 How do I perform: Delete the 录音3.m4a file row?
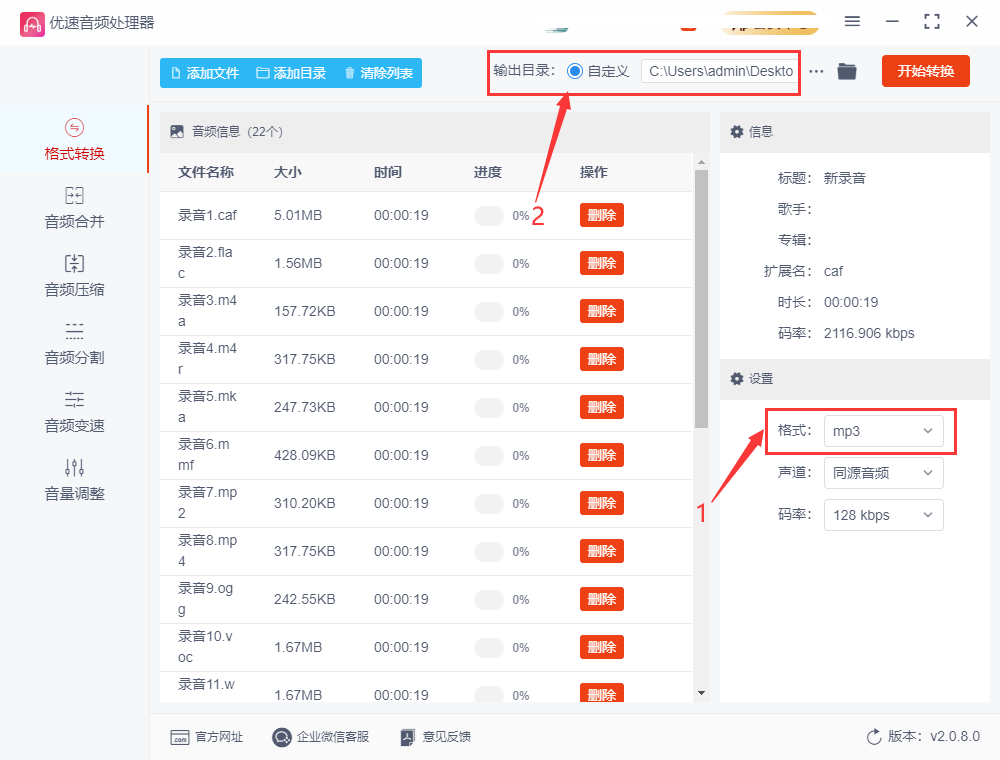tap(601, 311)
